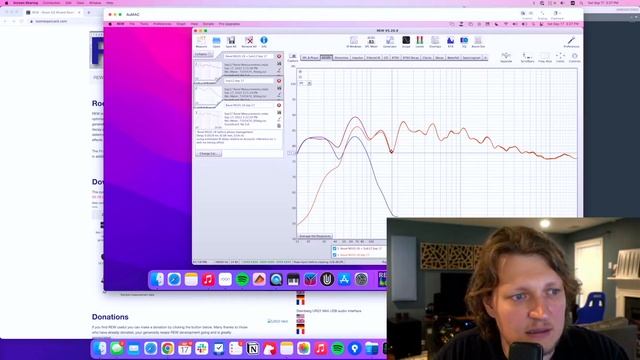Image resolution: width=640 pixels, height=360 pixels.
Task: Open Screen Sharing menu in top bar
Action: (25, 3)
